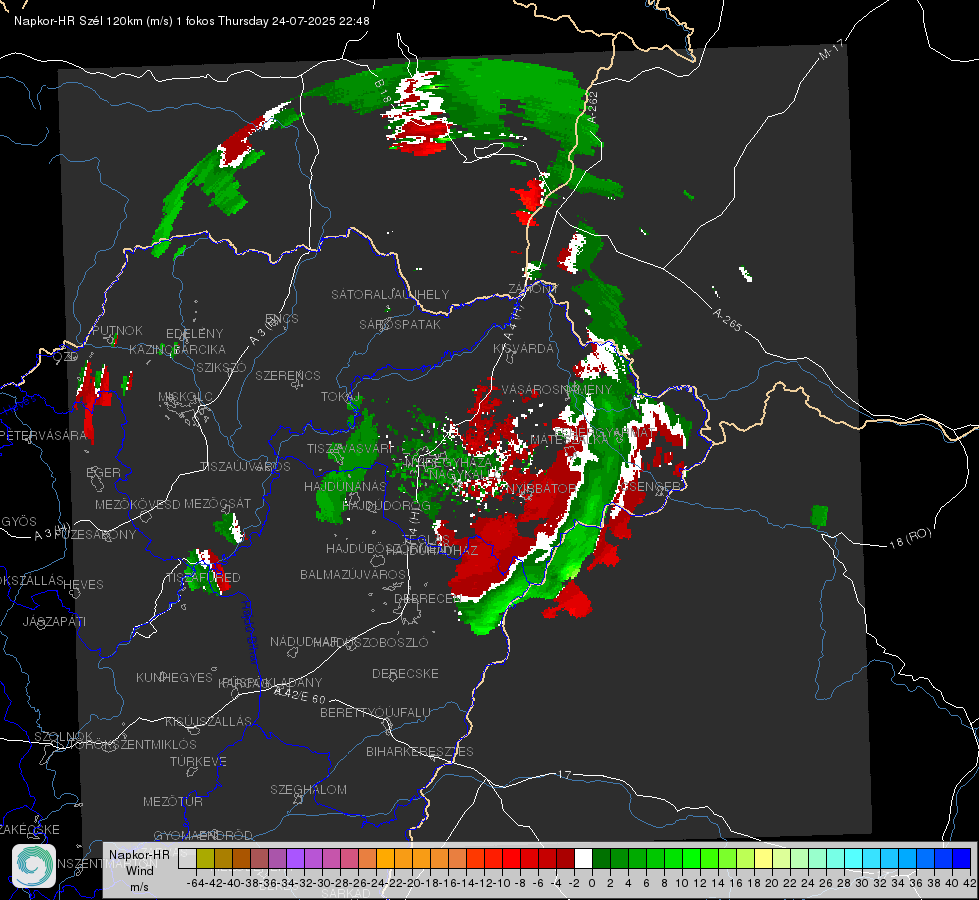Click the 18 (RO) road label
The height and width of the screenshot is (900, 979).
point(910,538)
